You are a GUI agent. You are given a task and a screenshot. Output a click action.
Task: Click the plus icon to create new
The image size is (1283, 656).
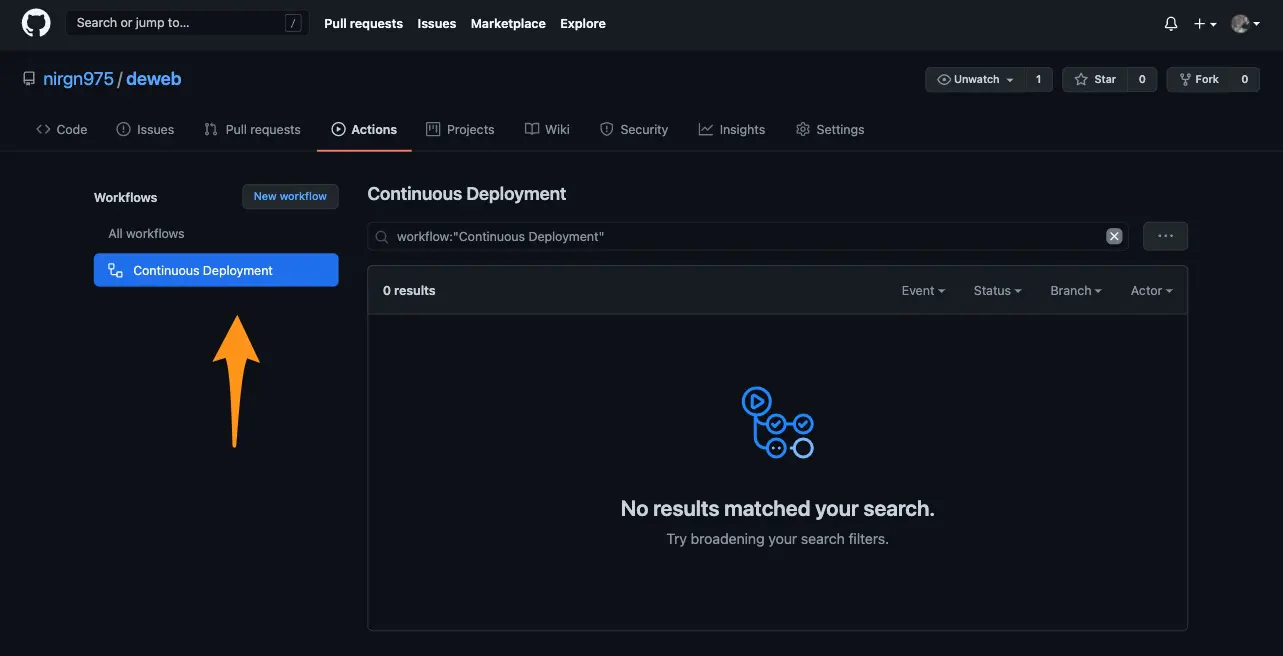[1199, 23]
